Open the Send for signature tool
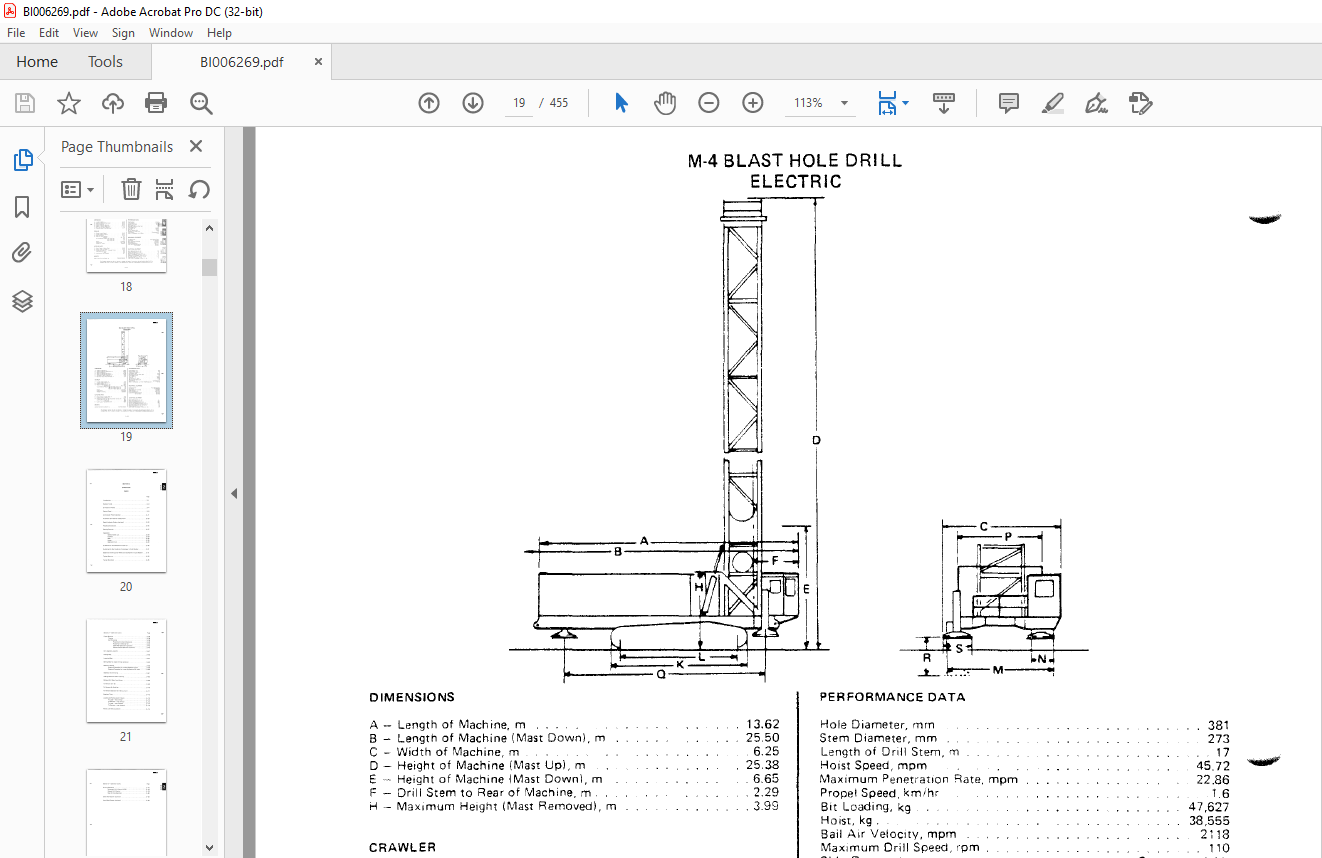This screenshot has width=1322, height=858. click(x=1140, y=103)
